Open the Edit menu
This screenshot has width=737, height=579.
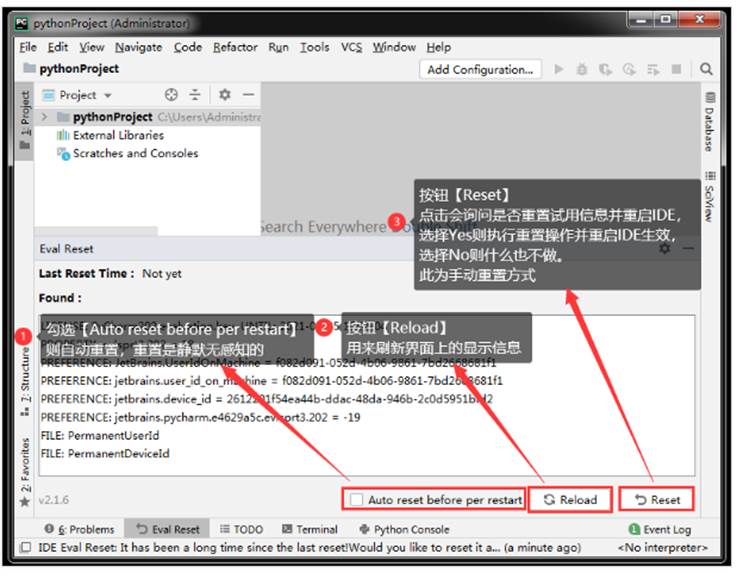58,47
